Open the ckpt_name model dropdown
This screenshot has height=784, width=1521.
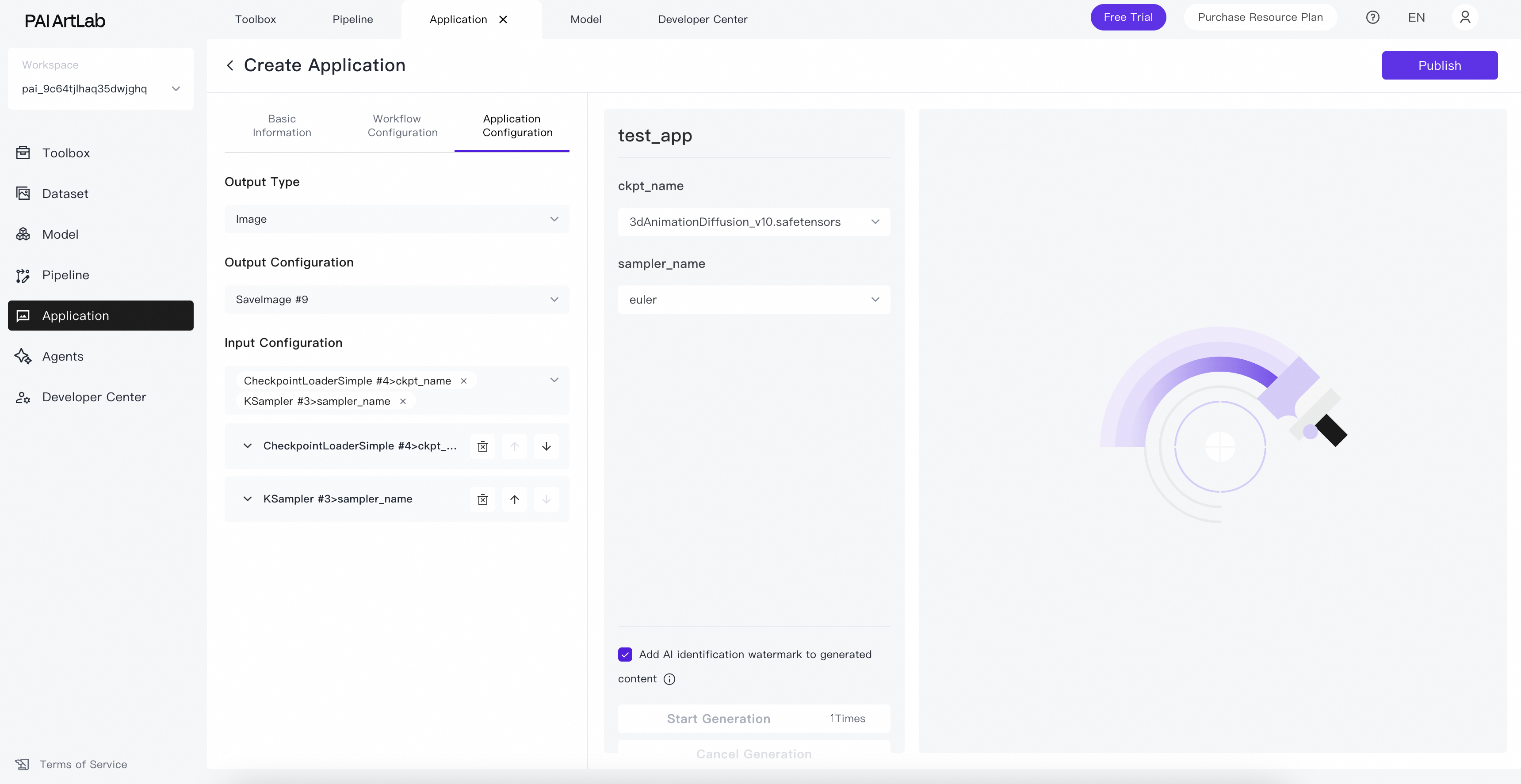753,222
